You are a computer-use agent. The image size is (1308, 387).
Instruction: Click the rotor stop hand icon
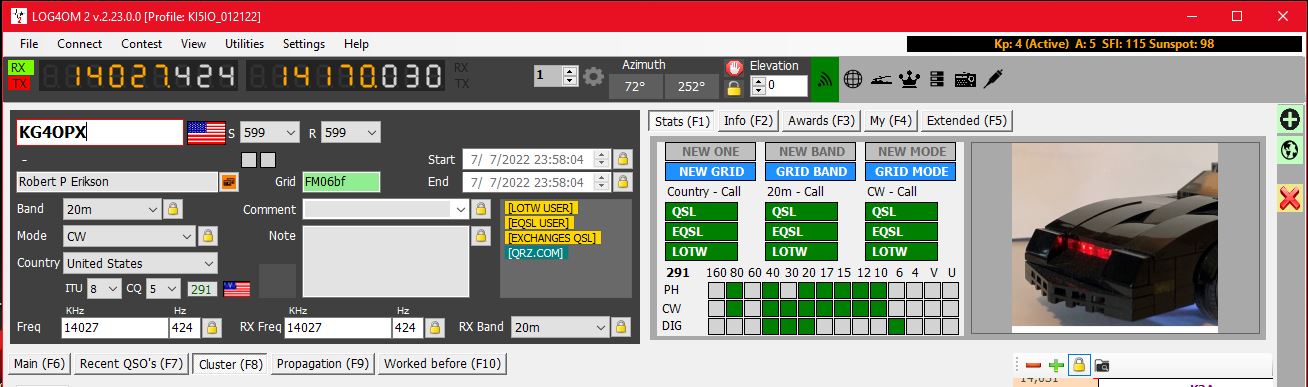[x=734, y=67]
